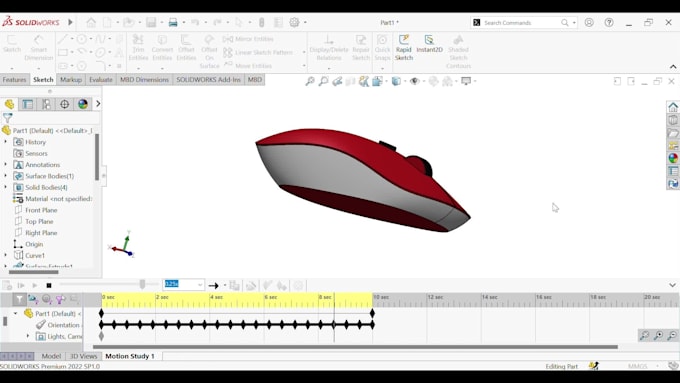Image resolution: width=680 pixels, height=383 pixels.
Task: Toggle Instant2D mode
Action: tap(429, 44)
